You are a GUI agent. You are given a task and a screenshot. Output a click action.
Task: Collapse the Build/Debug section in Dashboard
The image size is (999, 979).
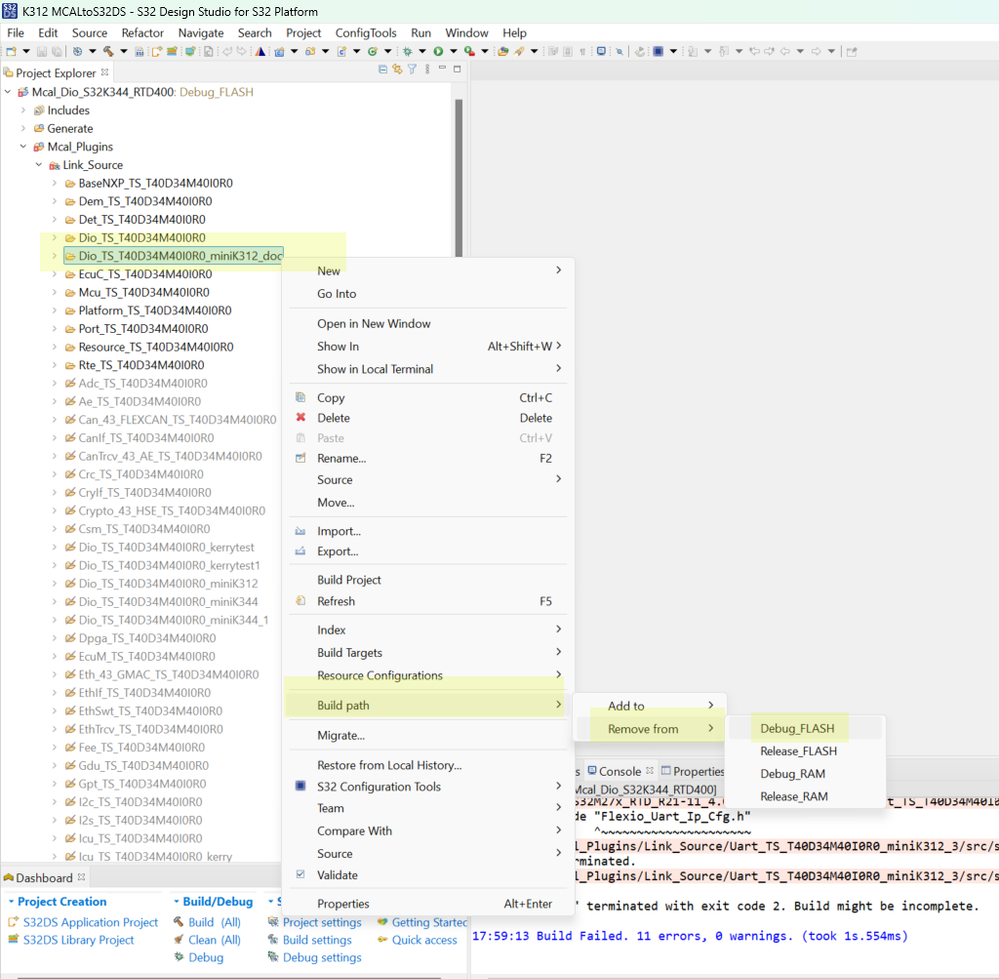click(176, 901)
